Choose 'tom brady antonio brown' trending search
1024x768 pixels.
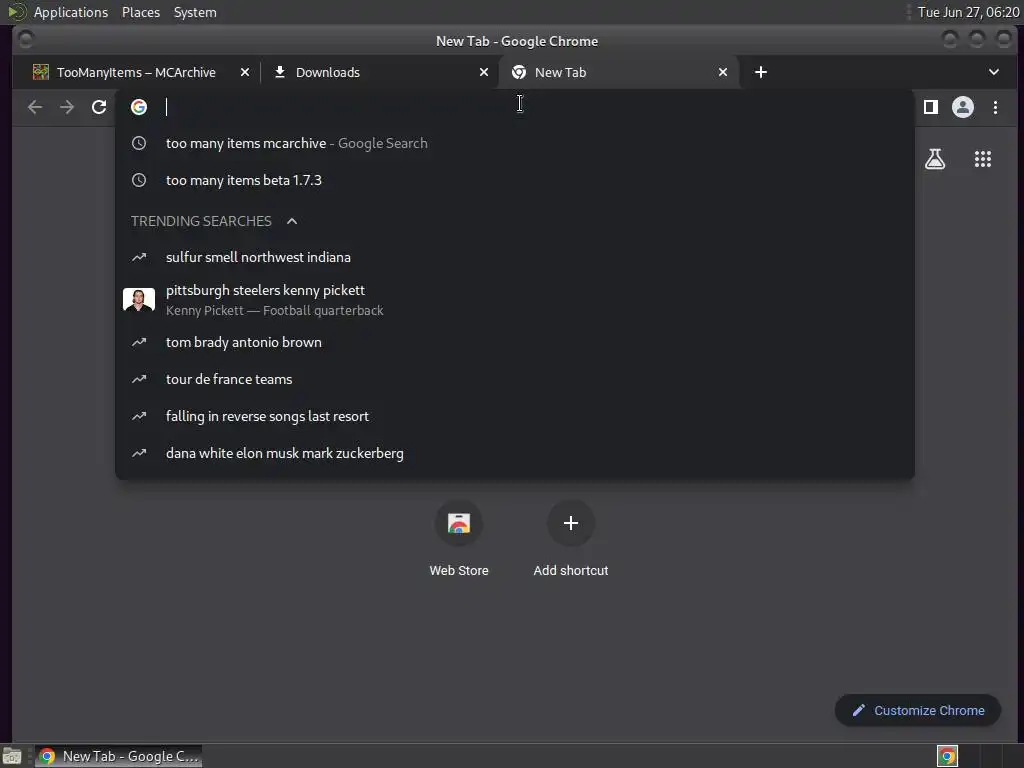pos(515,342)
